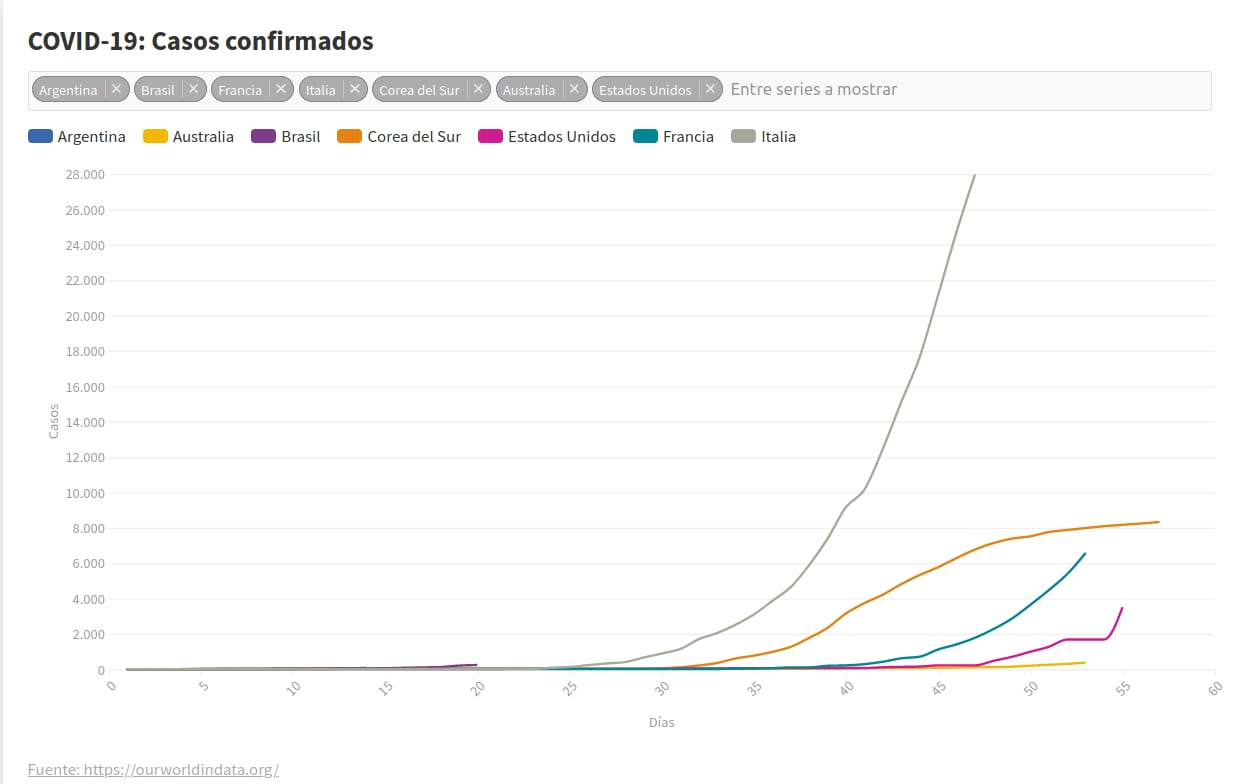This screenshot has width=1247, height=784.
Task: Select the Estados Unidos tag label
Action: pyautogui.click(x=645, y=90)
